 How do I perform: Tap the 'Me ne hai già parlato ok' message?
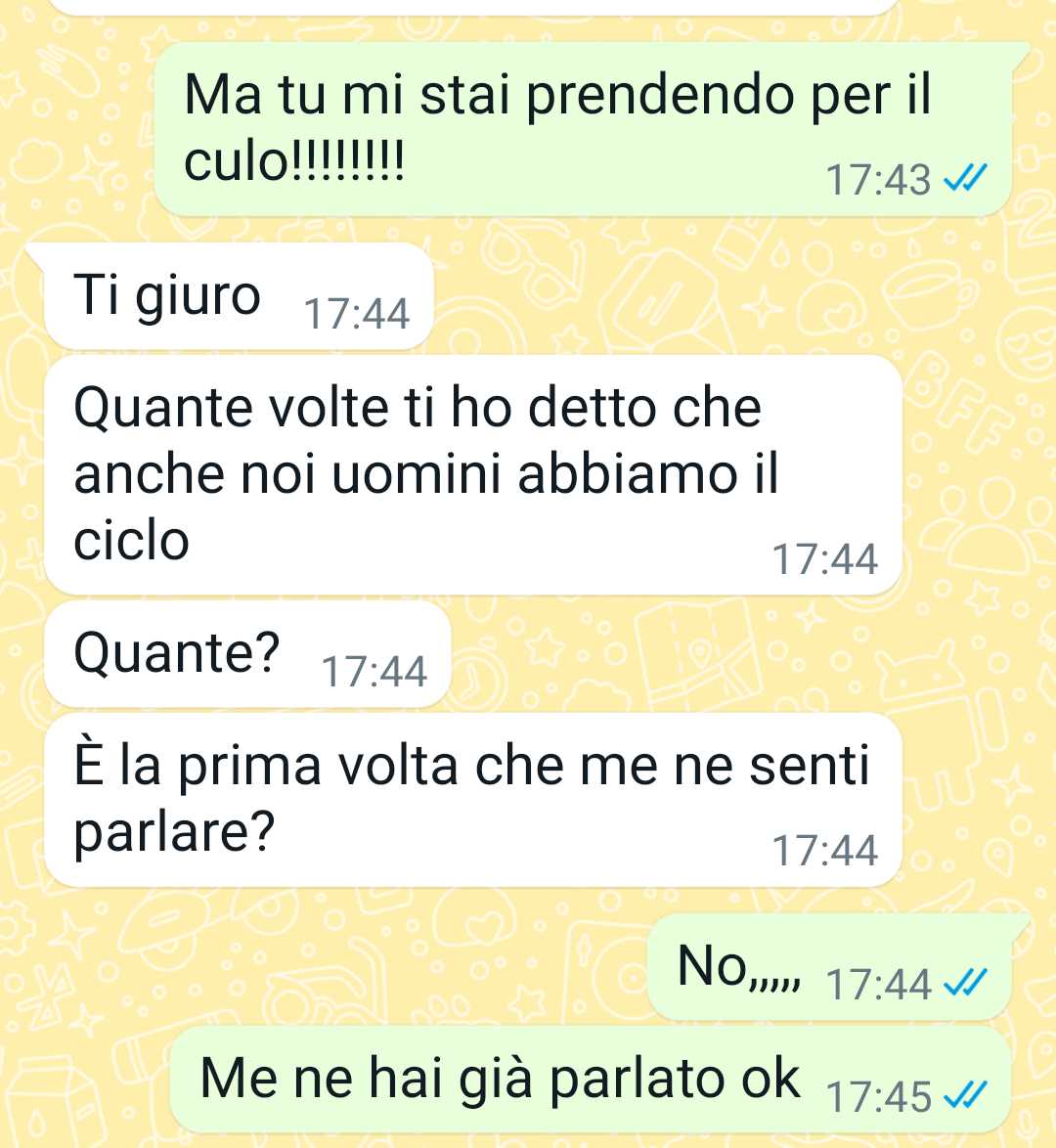(x=591, y=1080)
